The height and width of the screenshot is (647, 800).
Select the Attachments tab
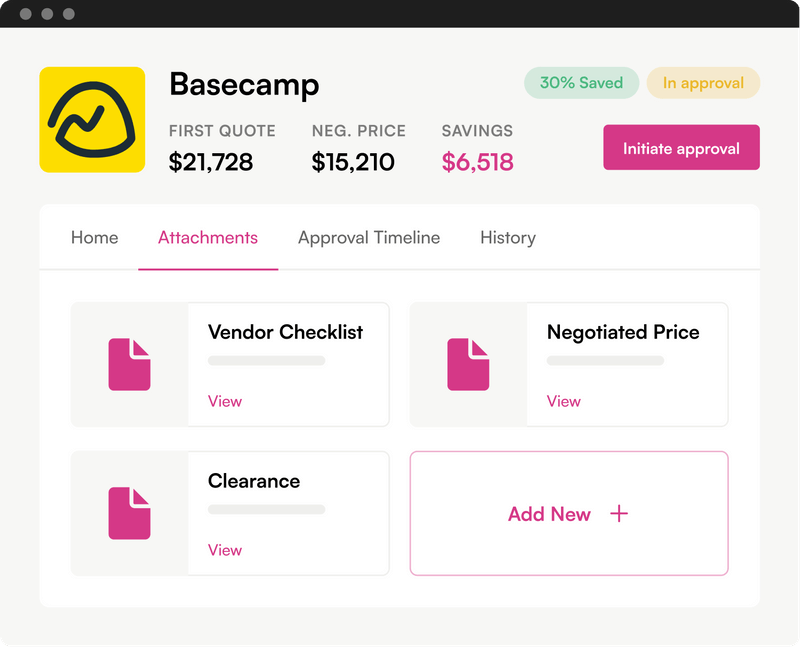pos(208,238)
